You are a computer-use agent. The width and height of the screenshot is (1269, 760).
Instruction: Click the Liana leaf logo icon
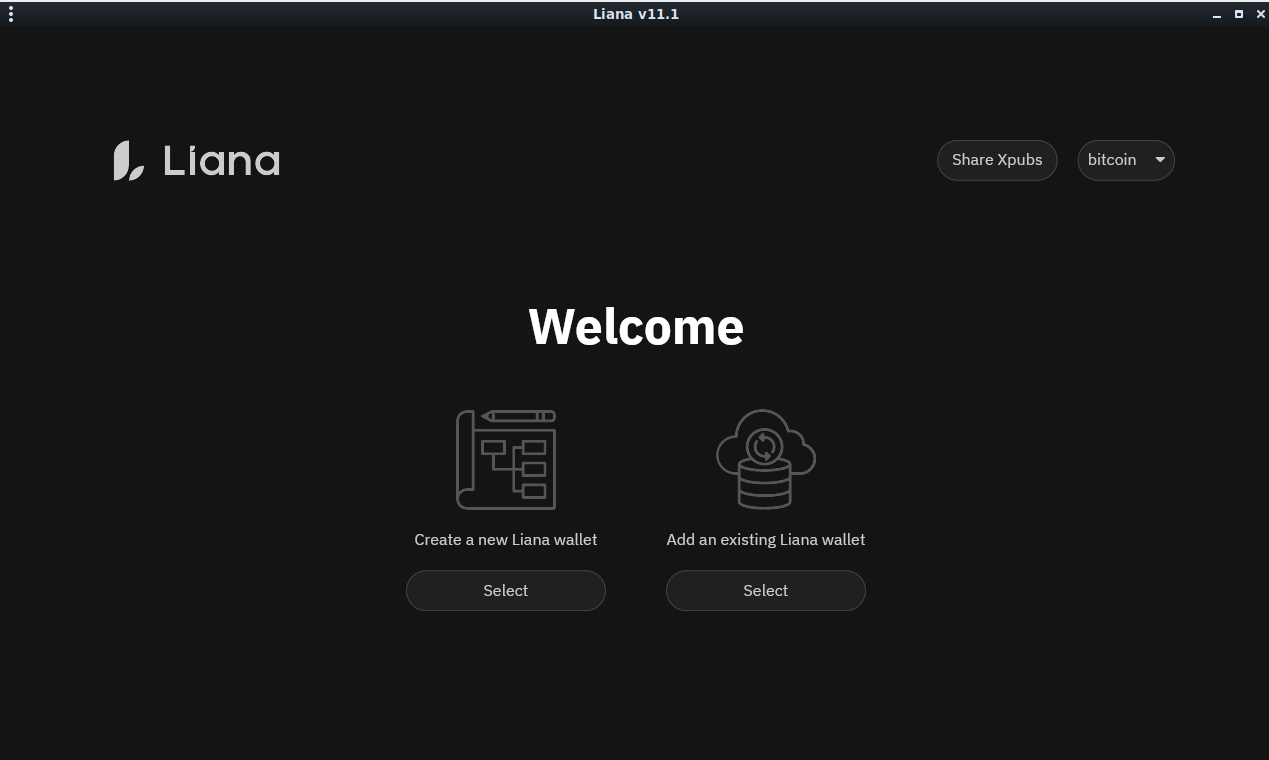tap(128, 161)
